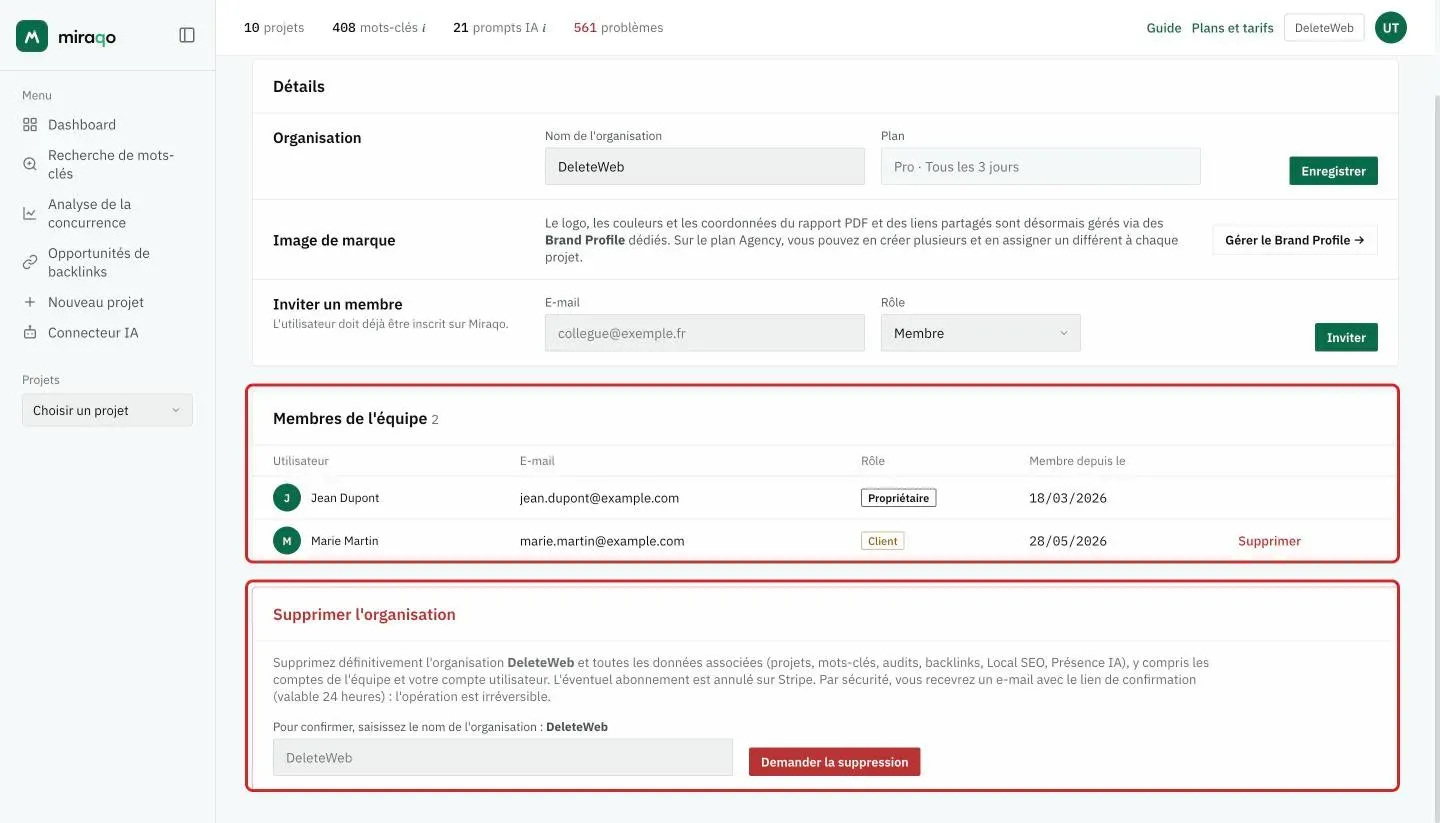Click jean.dupont@example.com email cell
Image resolution: width=1440 pixels, height=823 pixels.
pyautogui.click(x=599, y=498)
